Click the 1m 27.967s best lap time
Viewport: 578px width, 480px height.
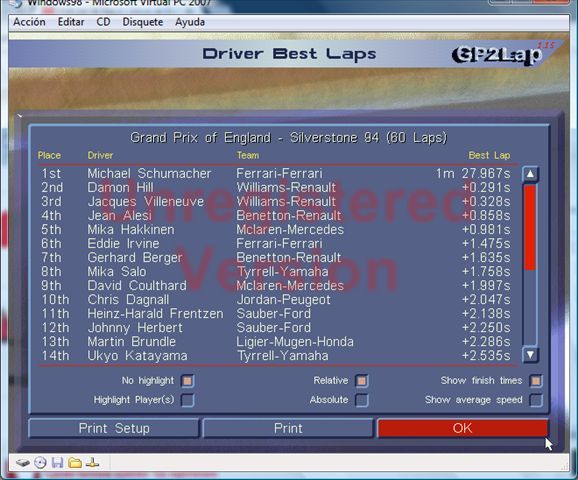tap(473, 173)
